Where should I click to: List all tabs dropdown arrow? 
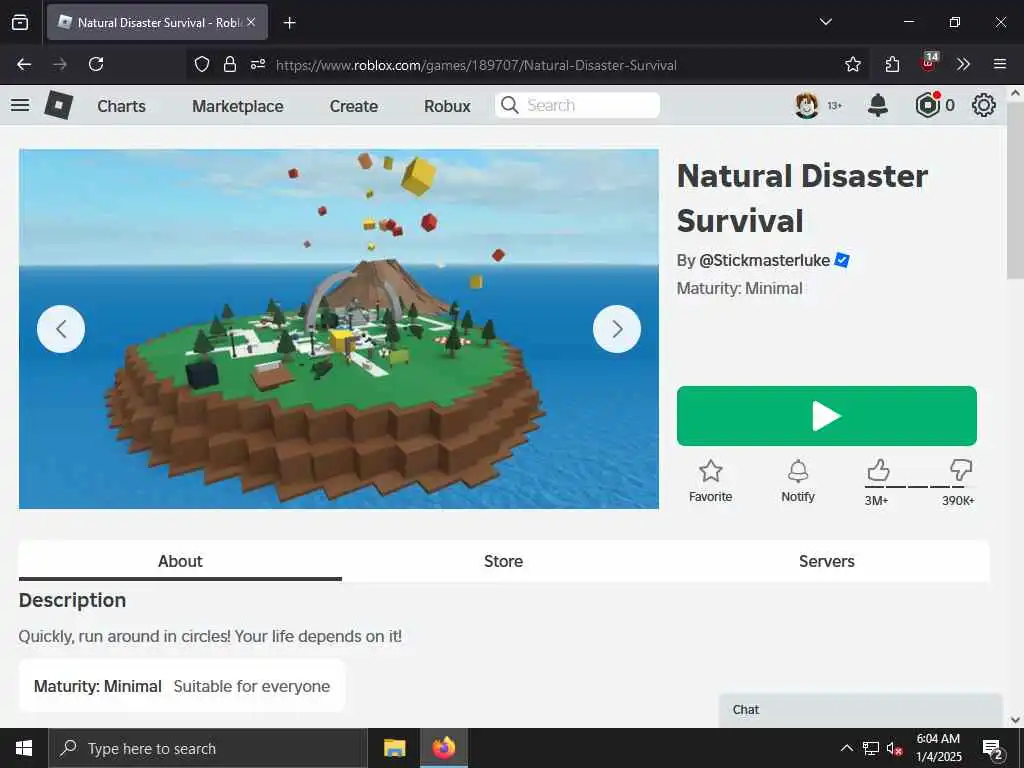click(x=825, y=22)
